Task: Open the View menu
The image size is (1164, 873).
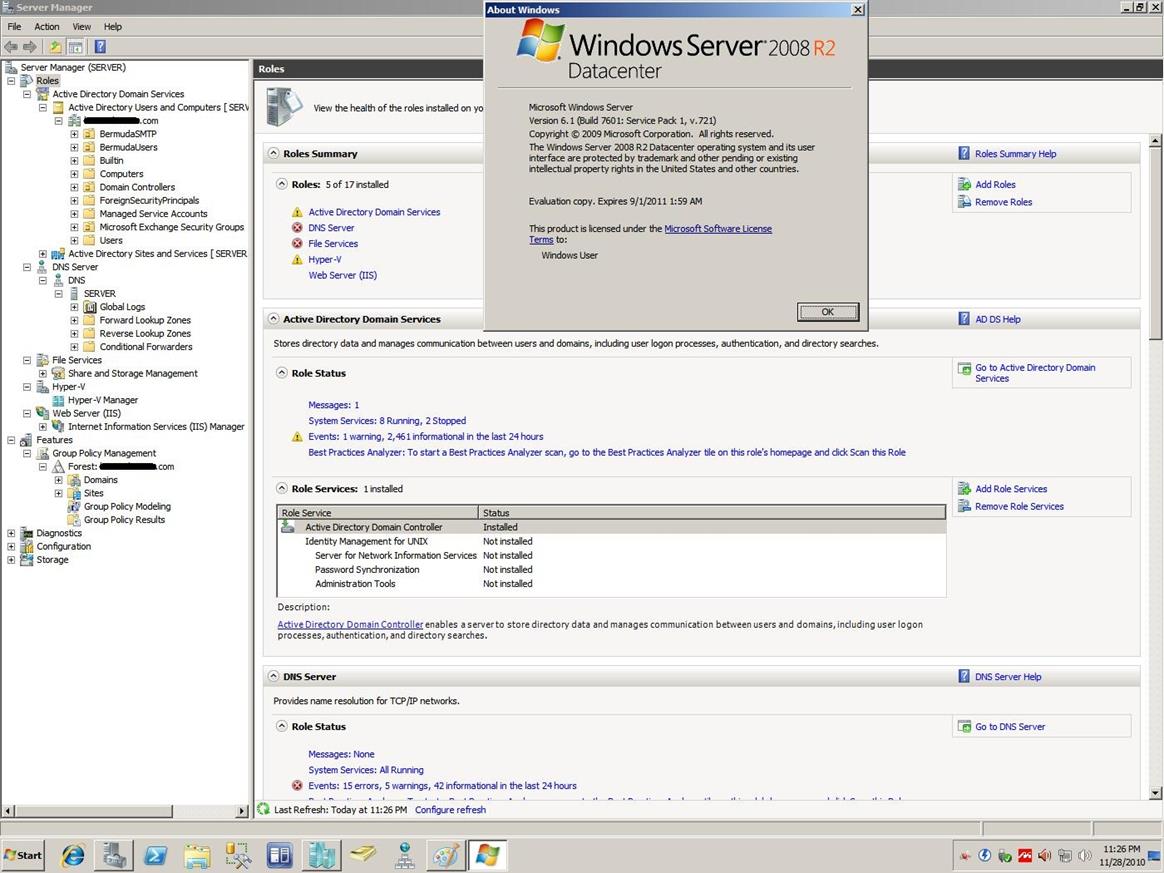Action: tap(81, 27)
